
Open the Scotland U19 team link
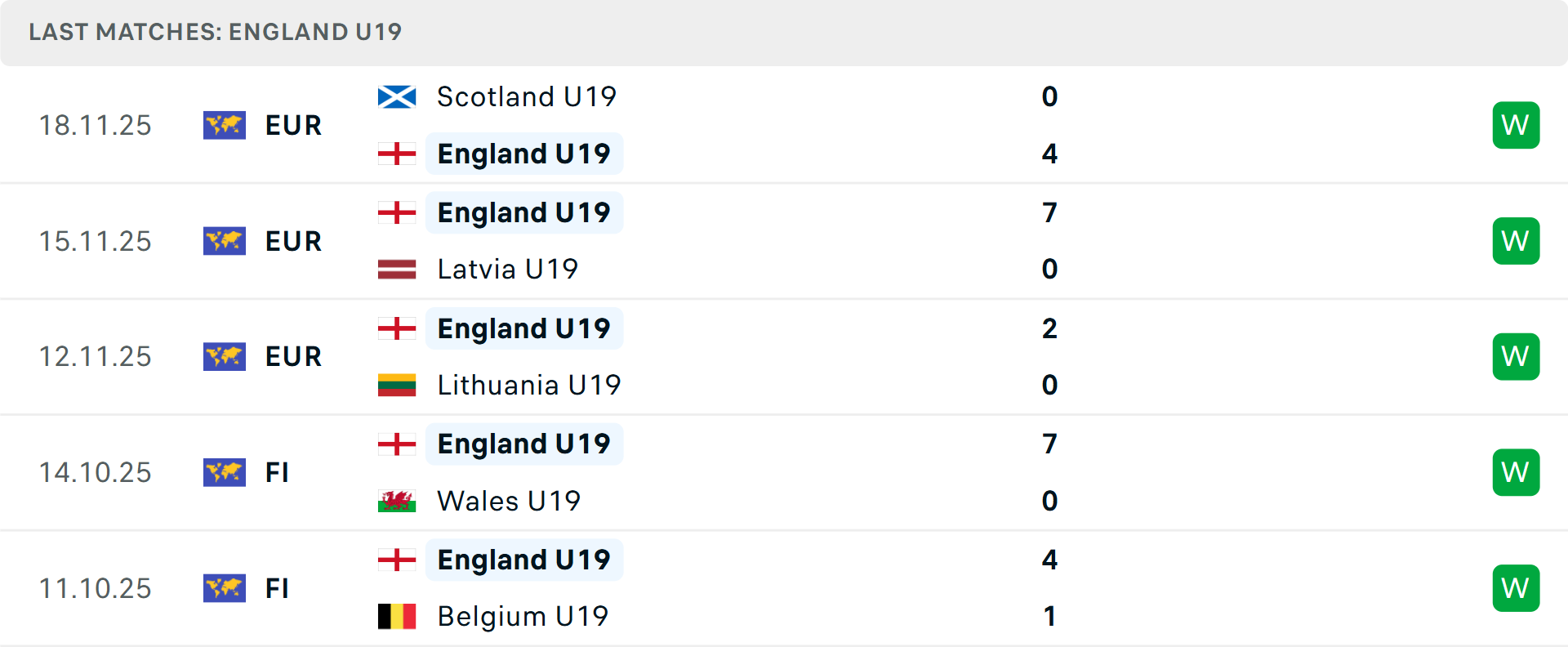click(x=527, y=97)
